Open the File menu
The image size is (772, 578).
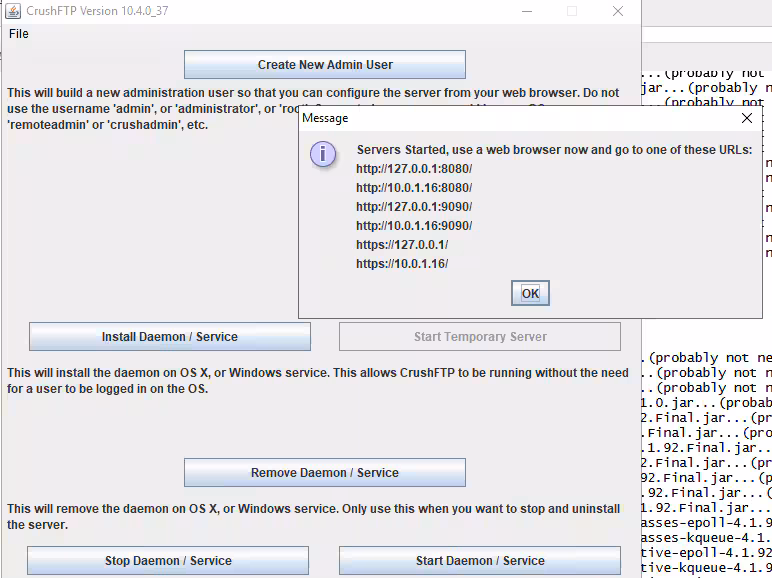19,34
